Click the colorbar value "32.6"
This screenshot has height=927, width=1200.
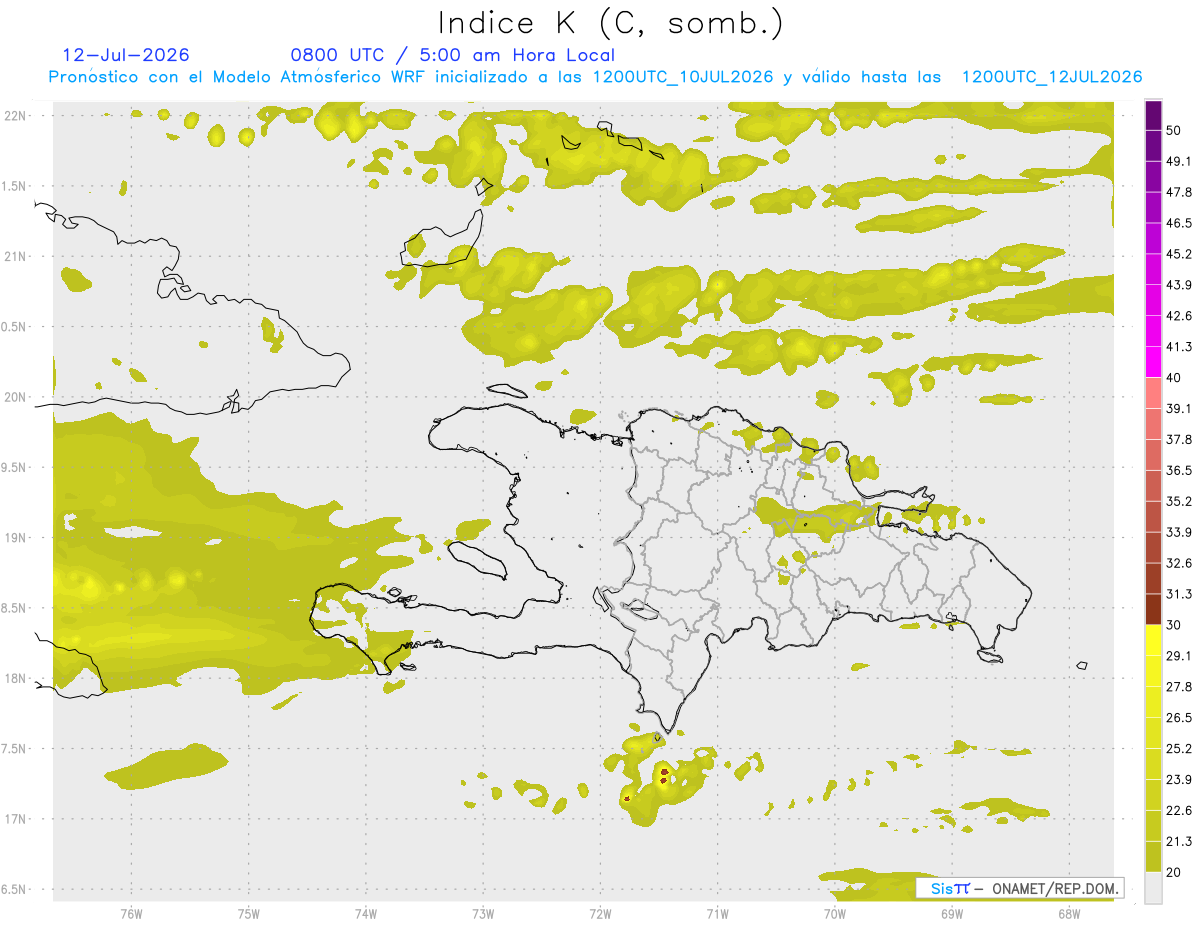pyautogui.click(x=1179, y=563)
